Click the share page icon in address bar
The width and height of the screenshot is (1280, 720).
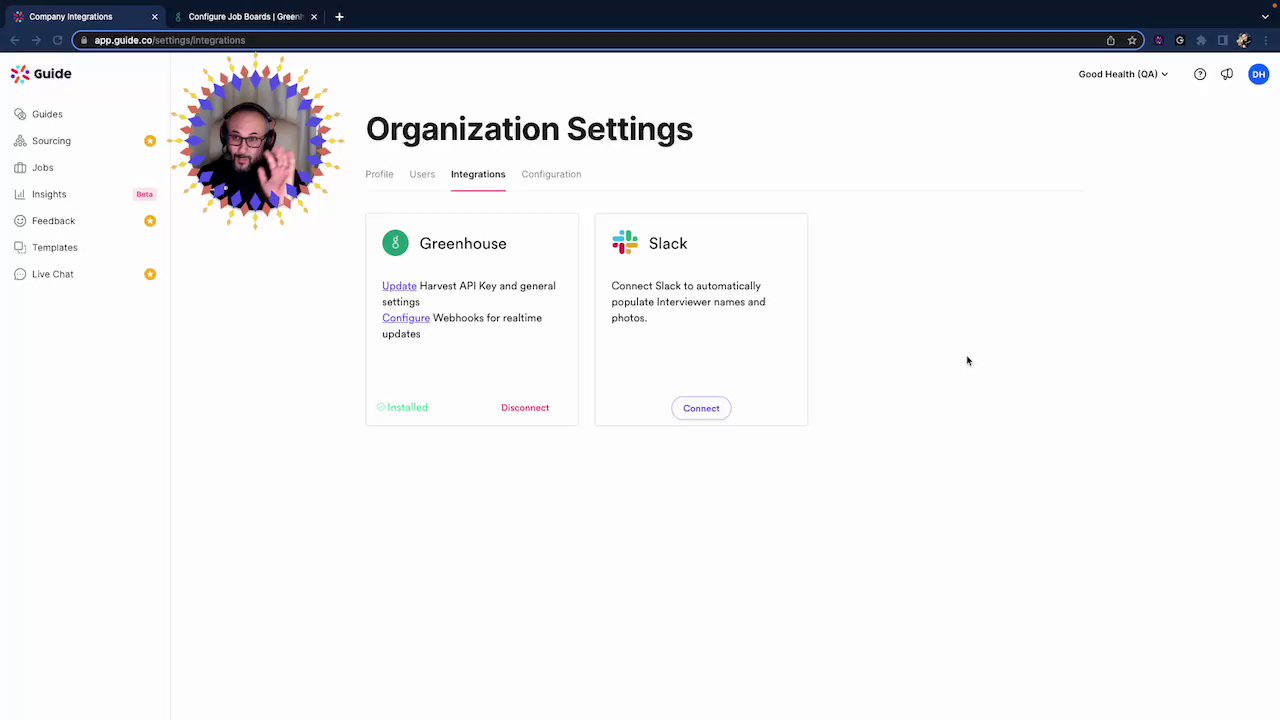click(x=1110, y=40)
